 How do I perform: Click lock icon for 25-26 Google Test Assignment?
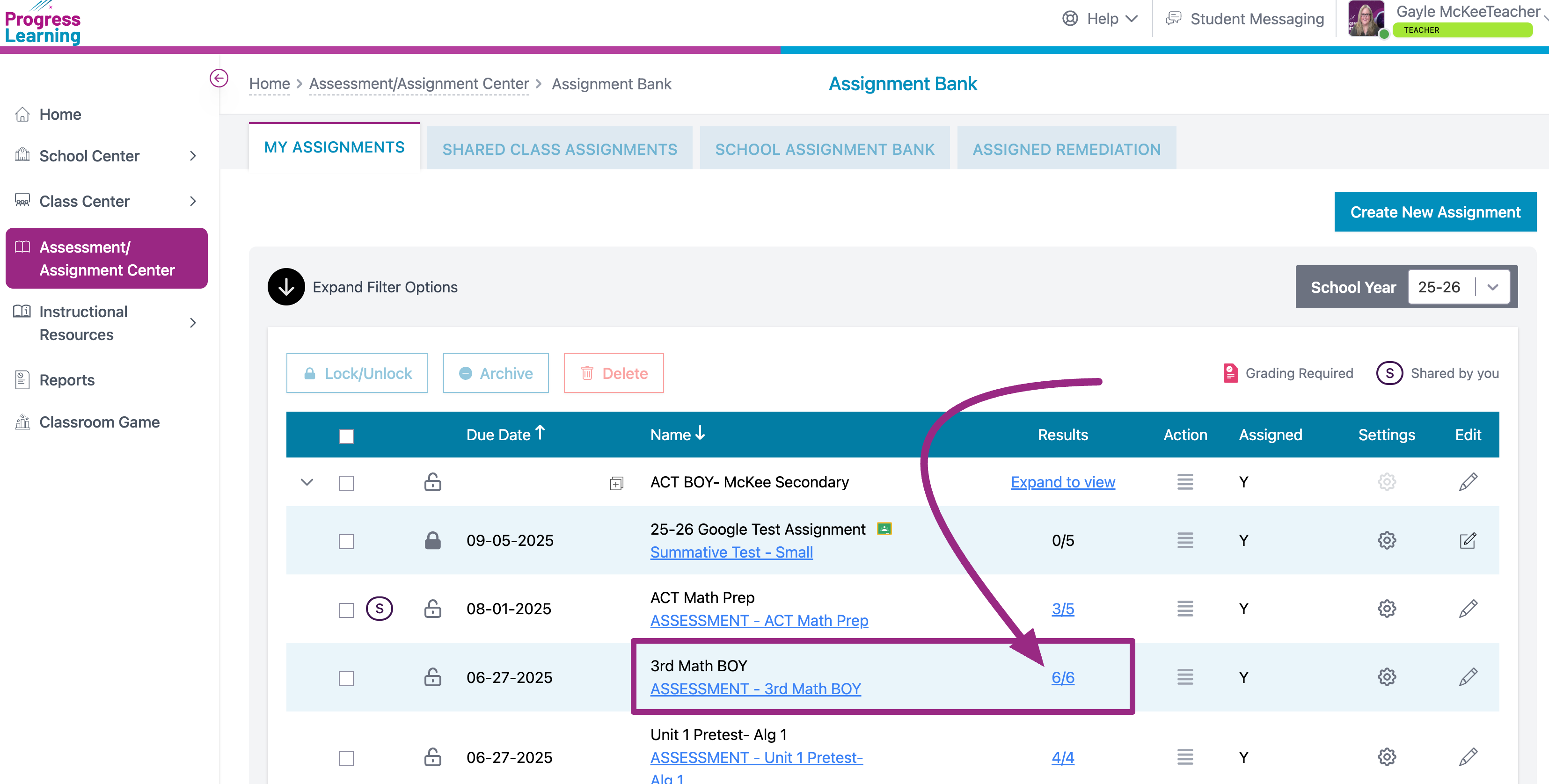pos(433,540)
